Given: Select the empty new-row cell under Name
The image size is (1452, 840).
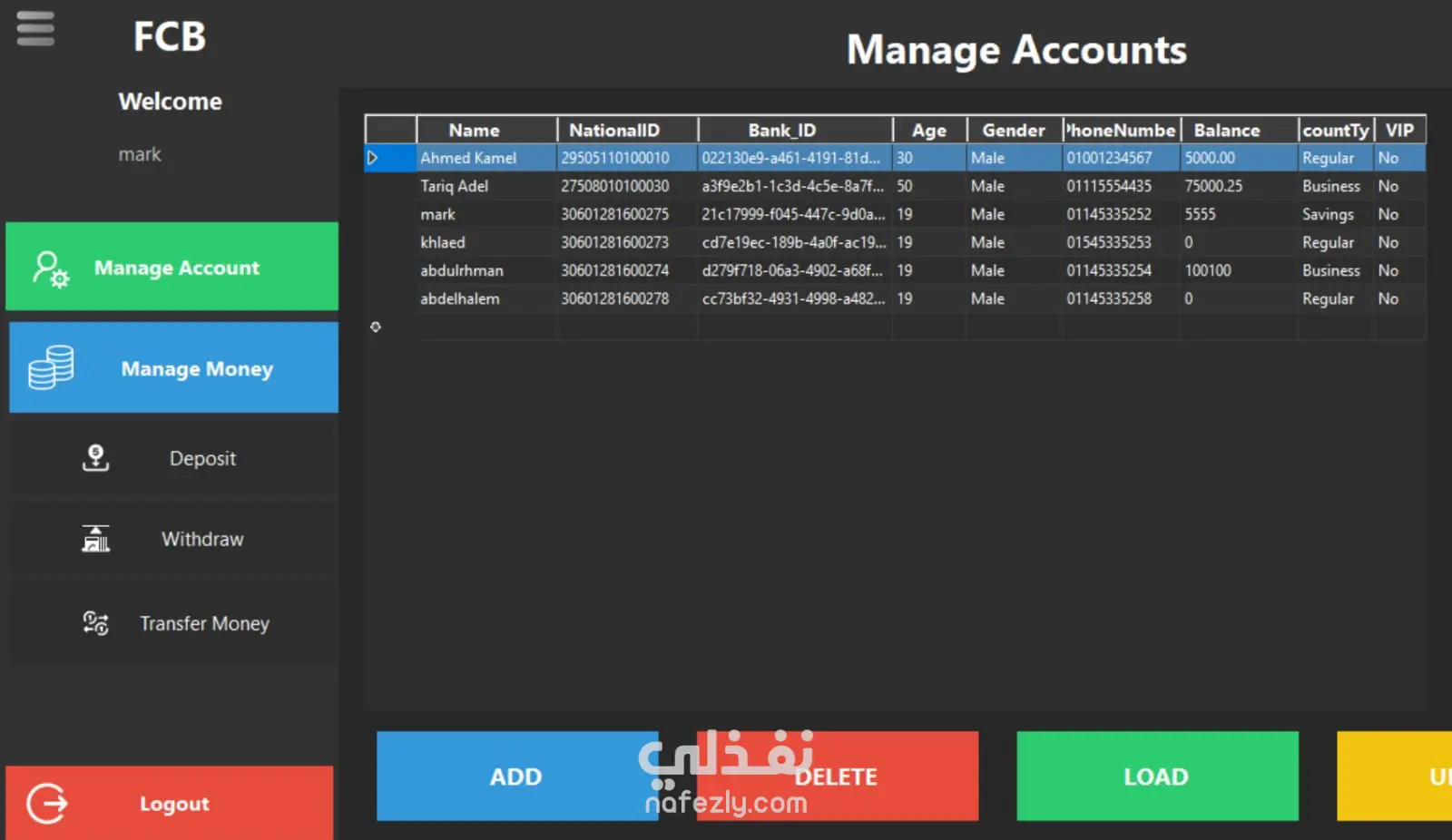Looking at the screenshot, I should tap(486, 327).
